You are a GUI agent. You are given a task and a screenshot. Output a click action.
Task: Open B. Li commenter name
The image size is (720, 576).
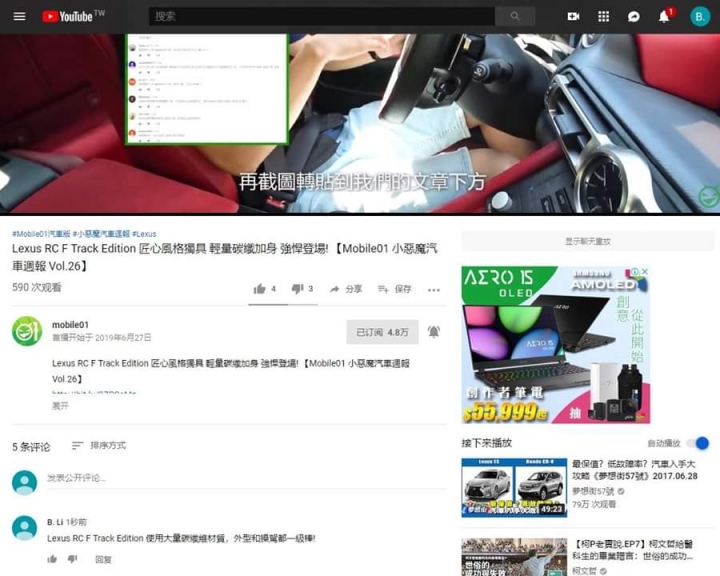point(55,522)
